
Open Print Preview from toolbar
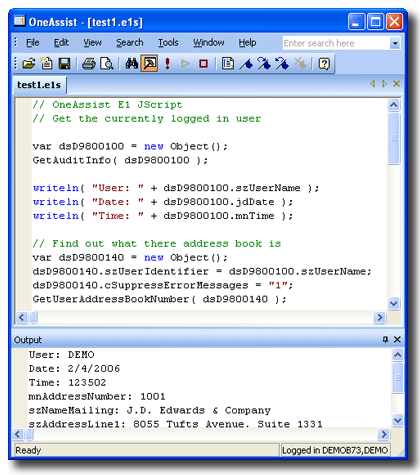[x=107, y=63]
